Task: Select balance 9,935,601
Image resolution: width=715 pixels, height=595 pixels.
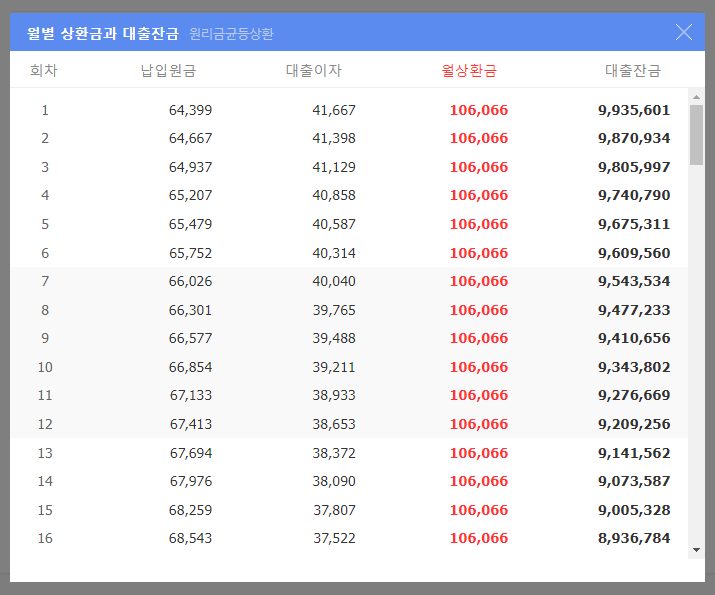Action: point(634,110)
